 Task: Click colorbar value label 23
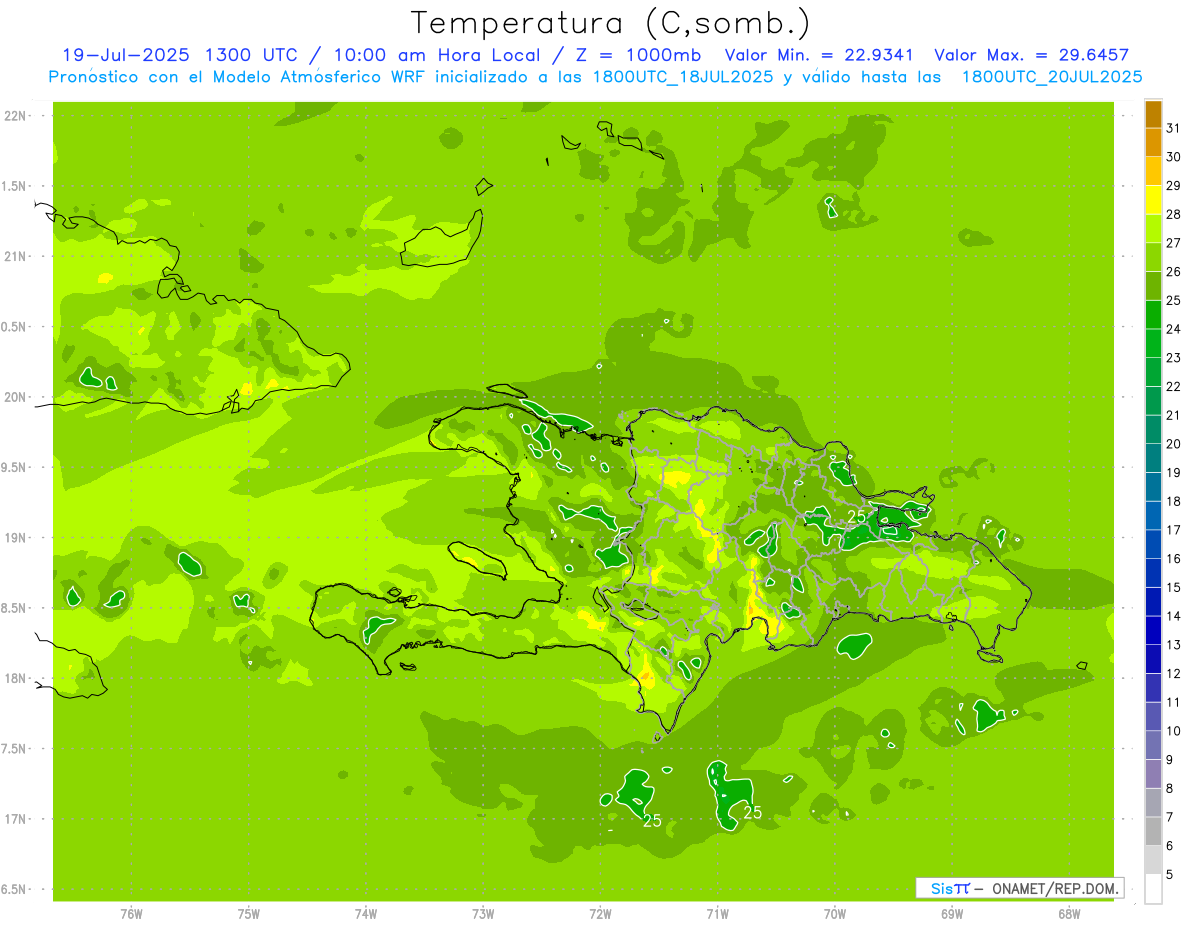[x=1174, y=358]
